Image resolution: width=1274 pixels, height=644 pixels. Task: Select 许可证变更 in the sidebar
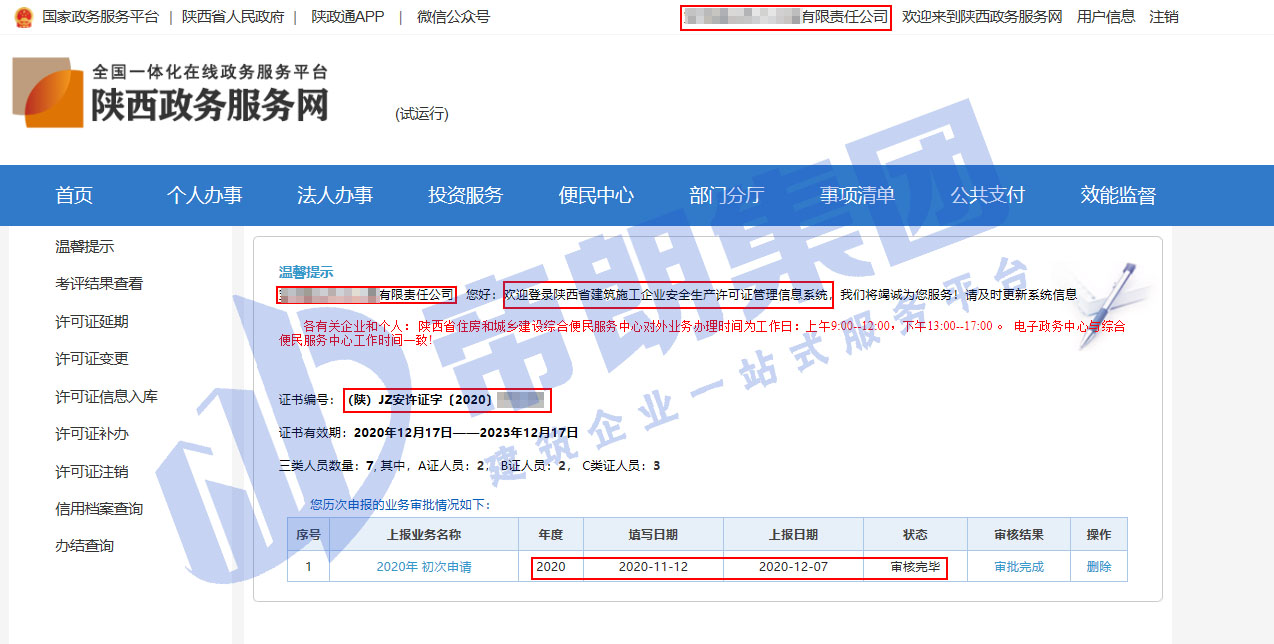tap(92, 359)
